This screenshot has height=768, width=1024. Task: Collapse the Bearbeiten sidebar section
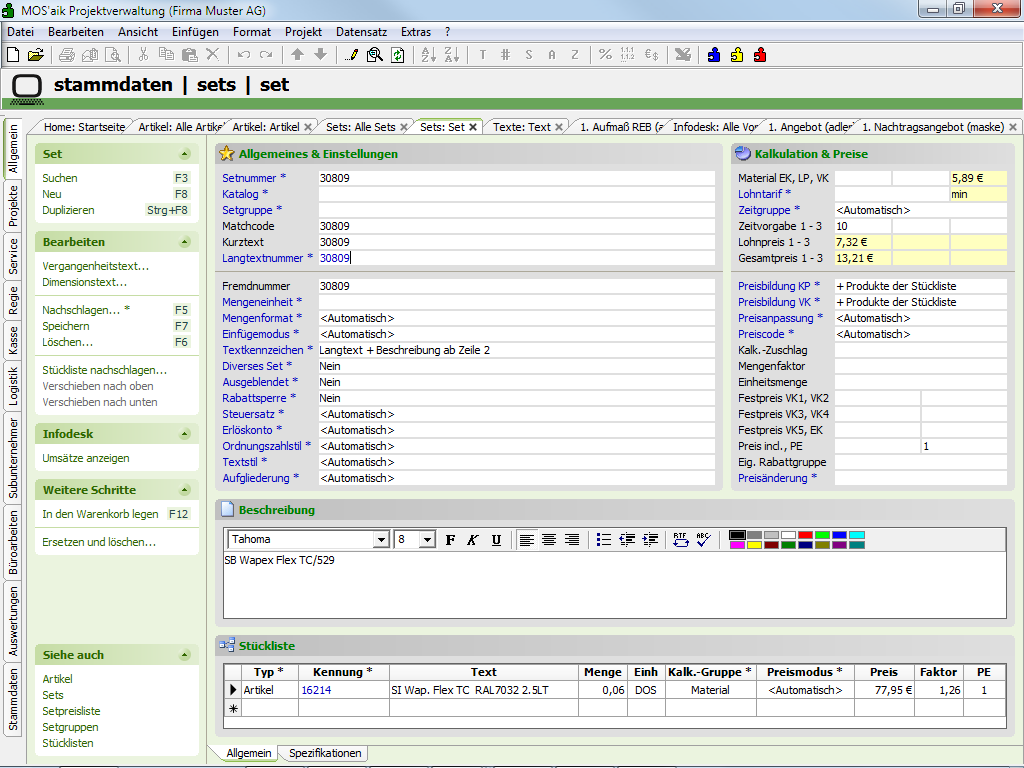tap(184, 243)
